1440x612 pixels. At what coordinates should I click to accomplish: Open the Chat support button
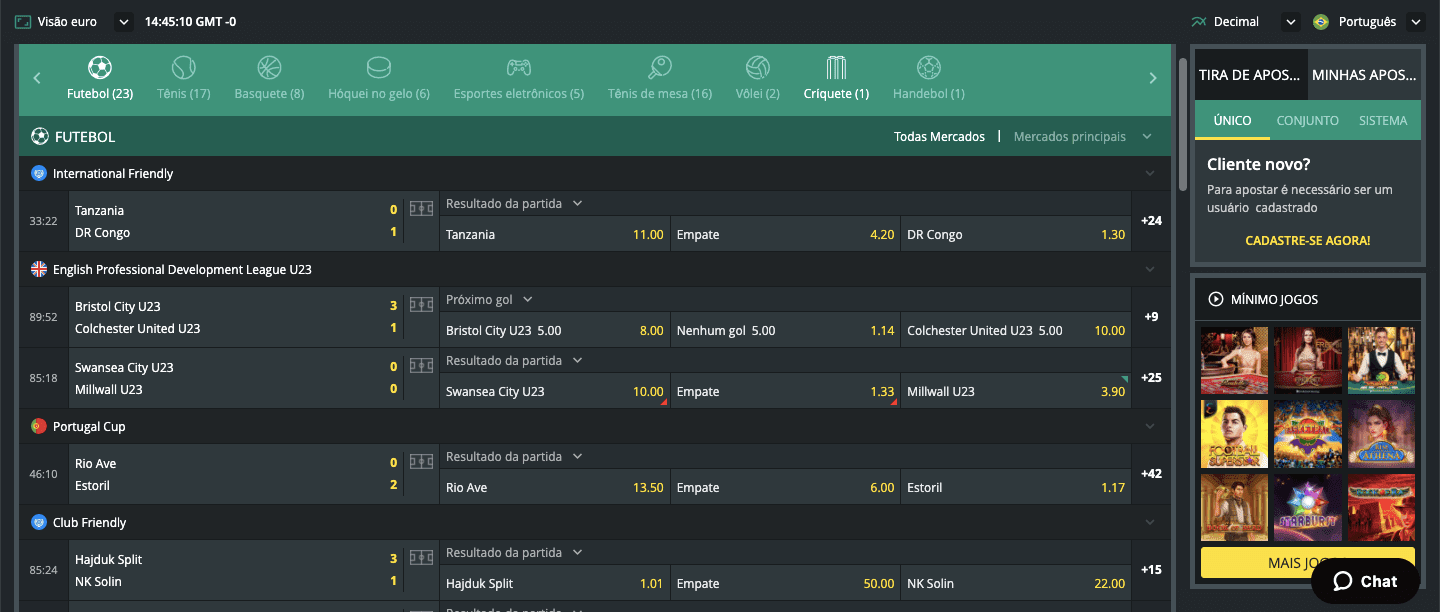coord(1365,581)
